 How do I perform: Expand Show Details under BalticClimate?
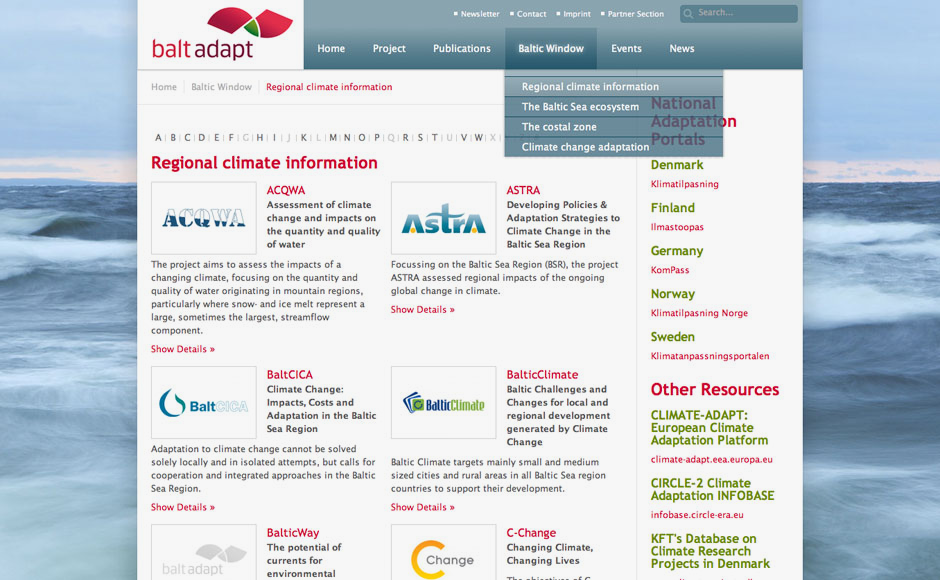point(422,507)
